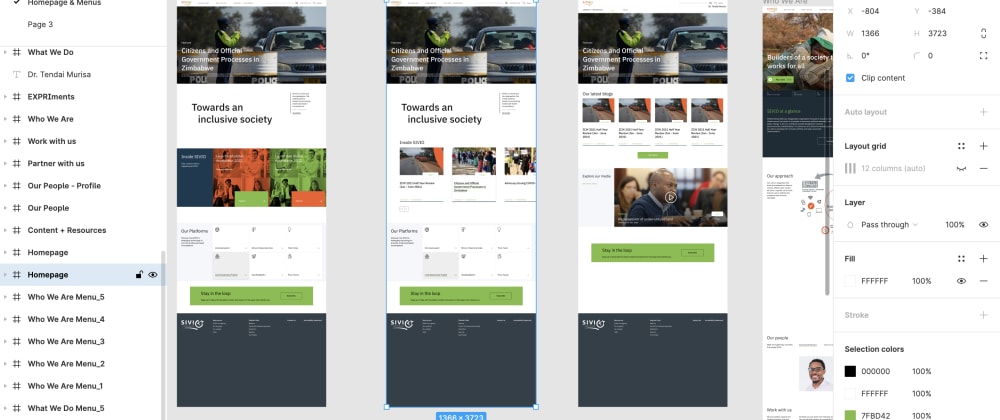This screenshot has width=1000, height=420.
Task: Open FFFFFF swatch in Fill section
Action: click(x=850, y=281)
